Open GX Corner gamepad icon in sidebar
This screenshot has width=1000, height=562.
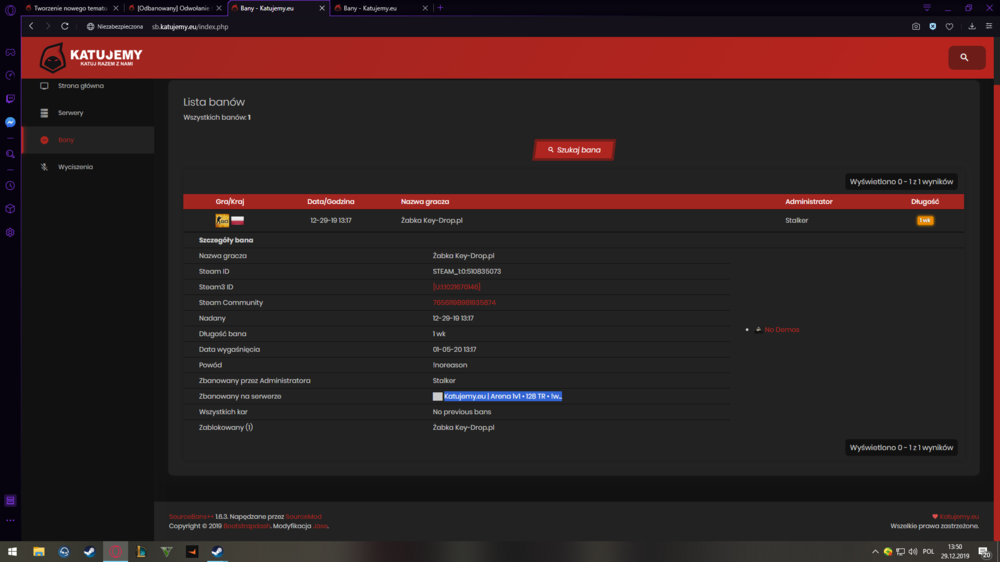10,52
